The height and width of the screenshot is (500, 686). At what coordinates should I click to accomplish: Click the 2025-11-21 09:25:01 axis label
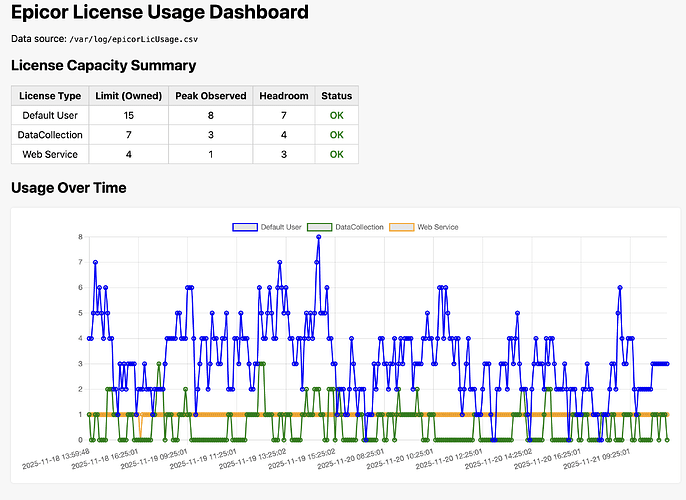coord(597,459)
